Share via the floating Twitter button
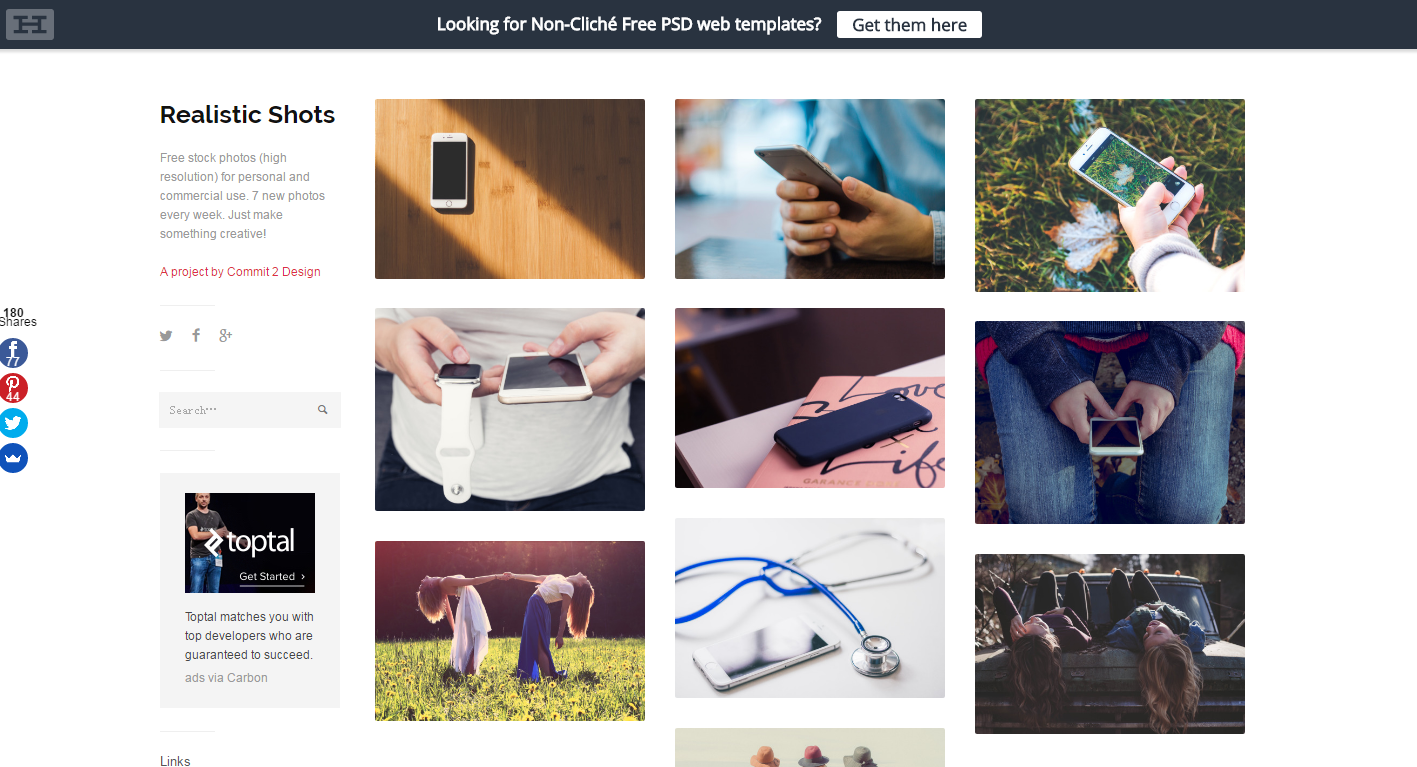The height and width of the screenshot is (767, 1417). 13,423
